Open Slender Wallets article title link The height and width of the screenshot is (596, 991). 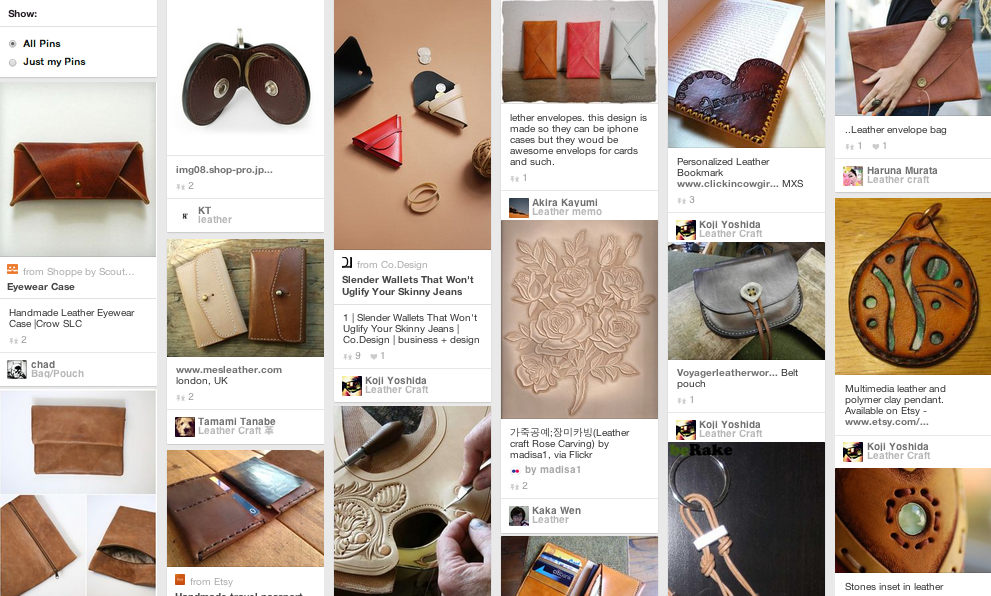(408, 286)
